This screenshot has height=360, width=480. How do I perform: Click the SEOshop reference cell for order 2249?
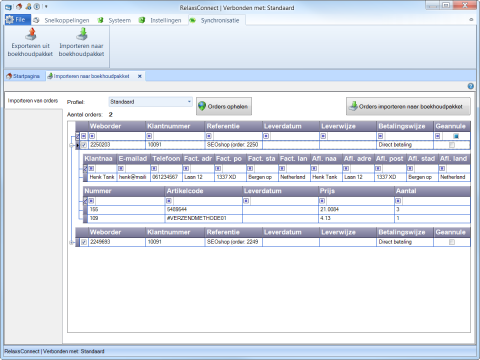(x=233, y=242)
